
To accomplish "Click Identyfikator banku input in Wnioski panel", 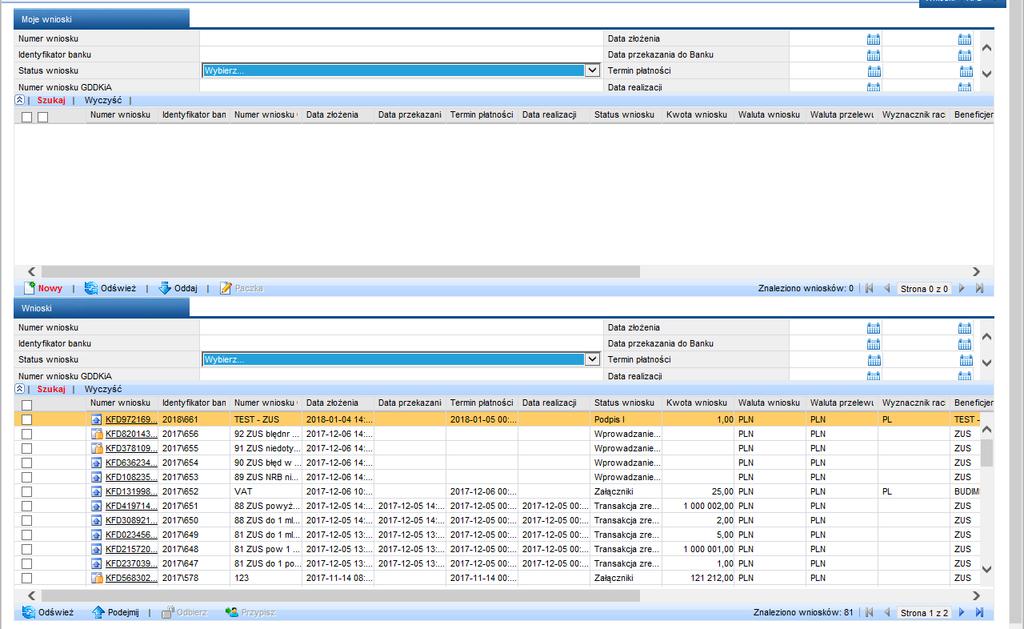I will coord(401,344).
